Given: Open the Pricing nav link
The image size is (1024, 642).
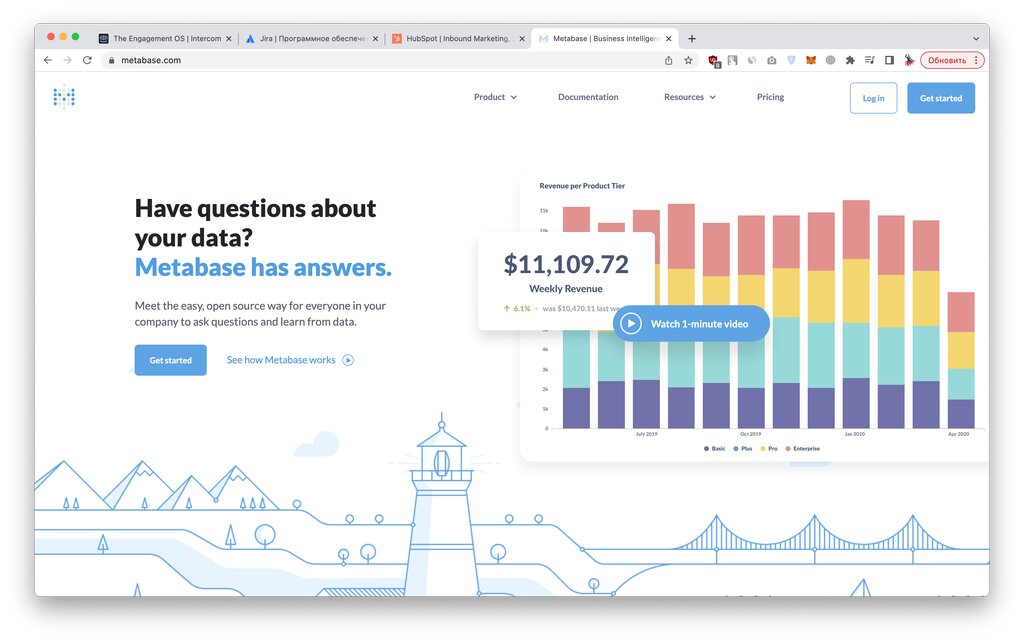Looking at the screenshot, I should pyautogui.click(x=770, y=97).
